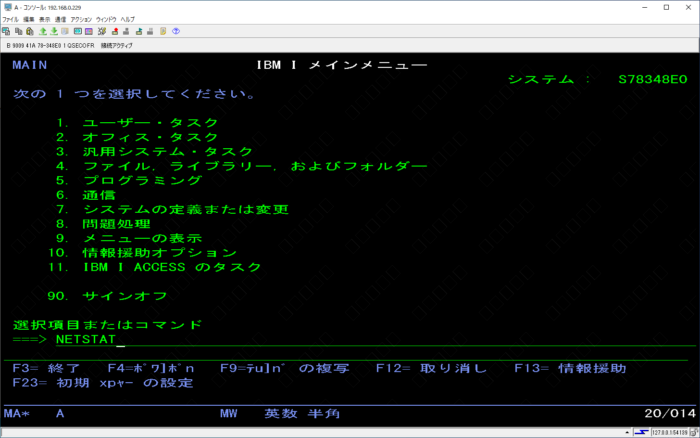
Task: Select menu option 8. 問題処理
Action: (103, 224)
